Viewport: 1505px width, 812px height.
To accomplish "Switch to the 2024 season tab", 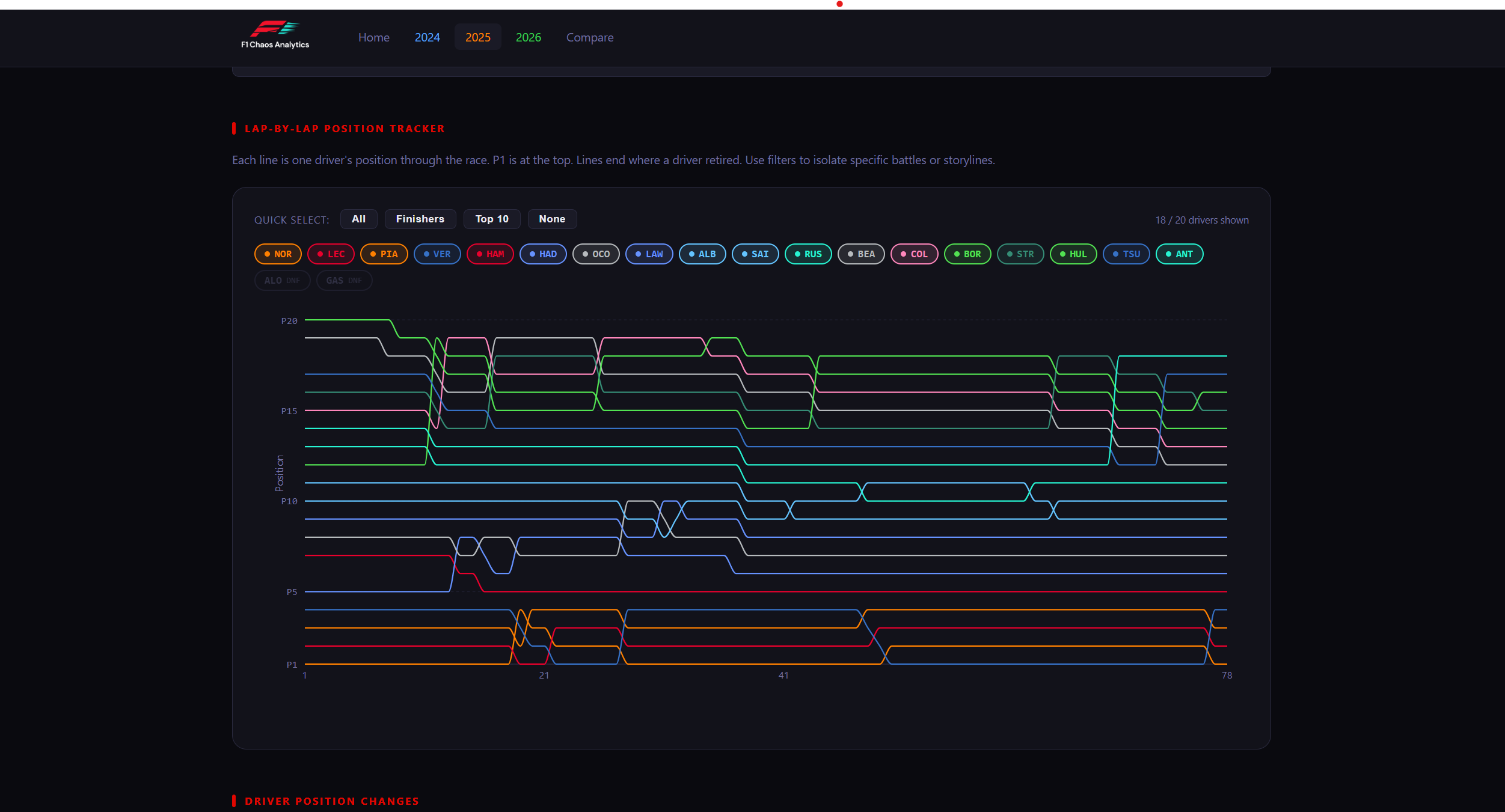I will click(x=427, y=37).
